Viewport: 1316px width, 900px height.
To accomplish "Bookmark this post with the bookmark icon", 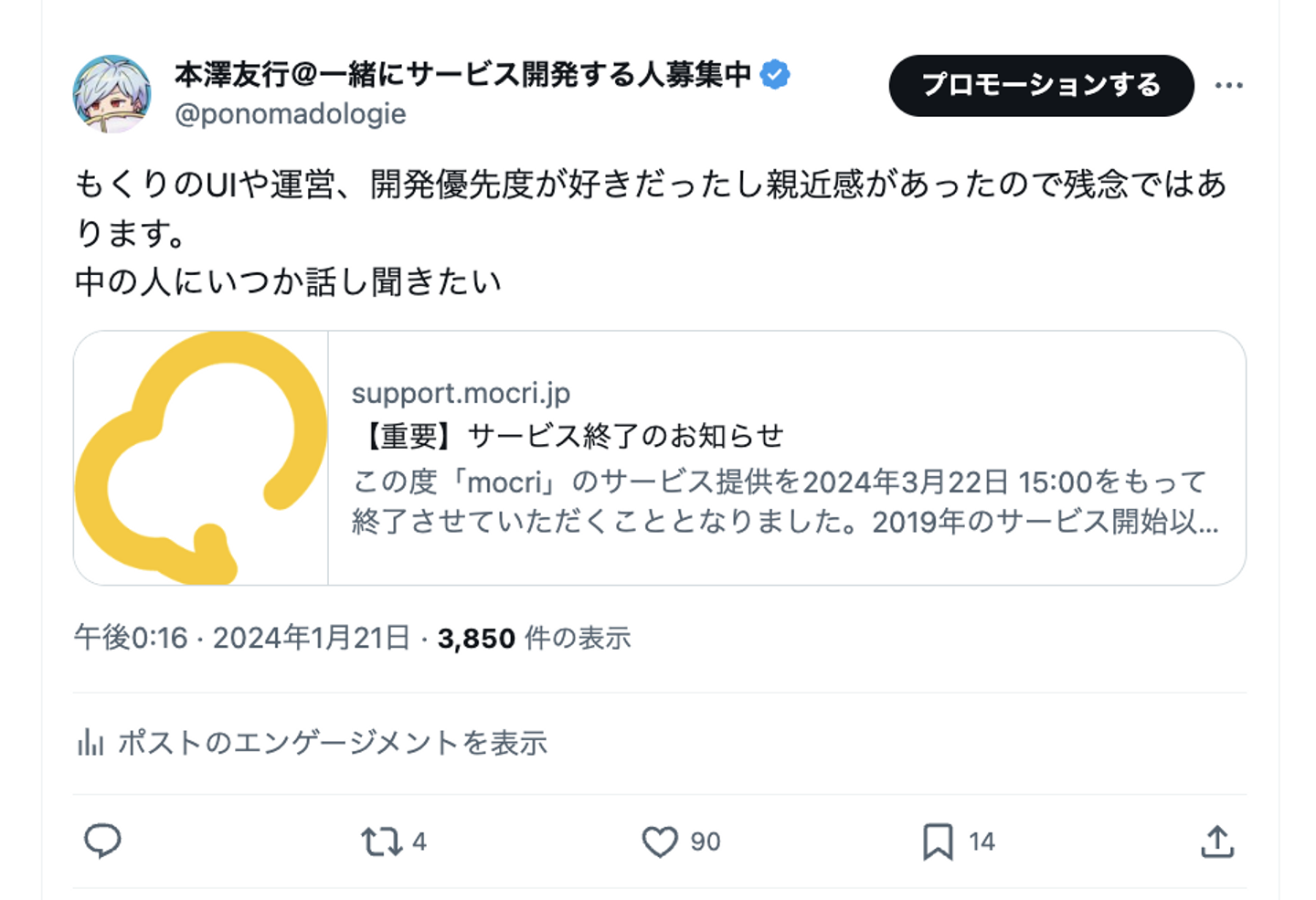I will point(938,842).
